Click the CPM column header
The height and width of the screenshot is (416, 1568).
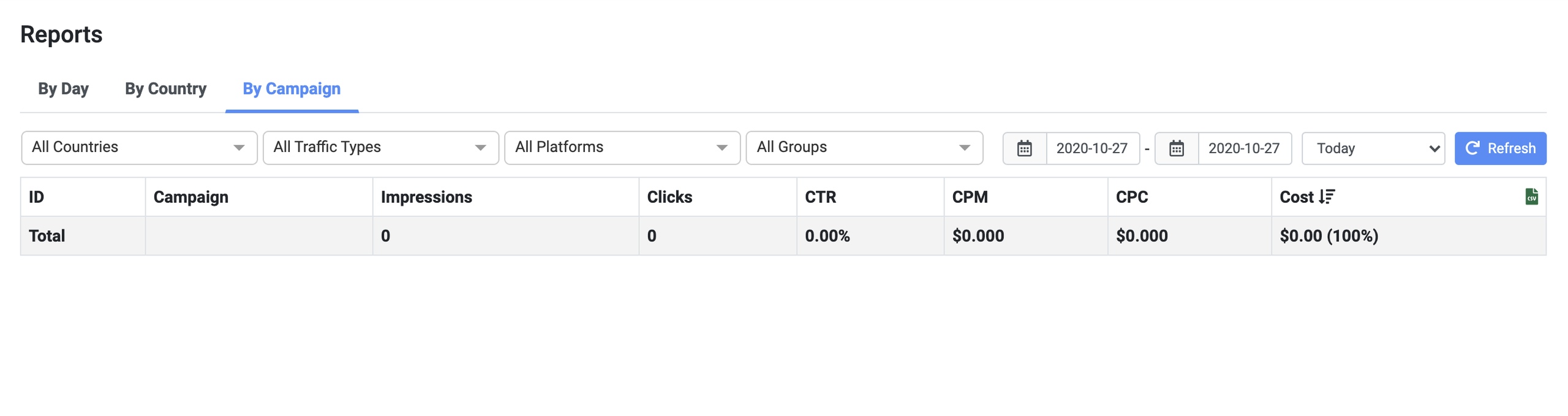tap(970, 197)
